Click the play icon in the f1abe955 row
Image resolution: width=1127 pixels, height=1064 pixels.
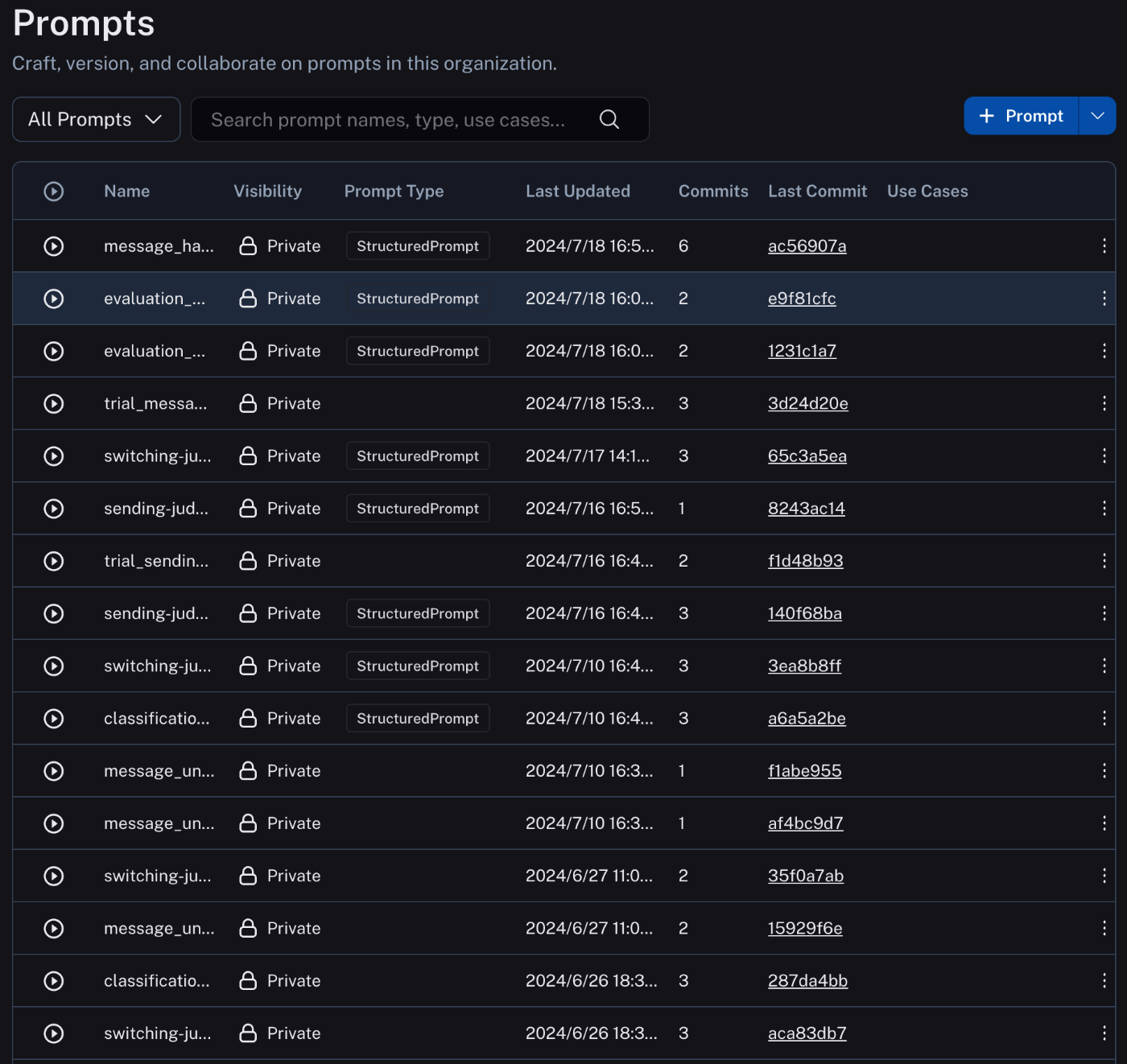click(x=54, y=771)
